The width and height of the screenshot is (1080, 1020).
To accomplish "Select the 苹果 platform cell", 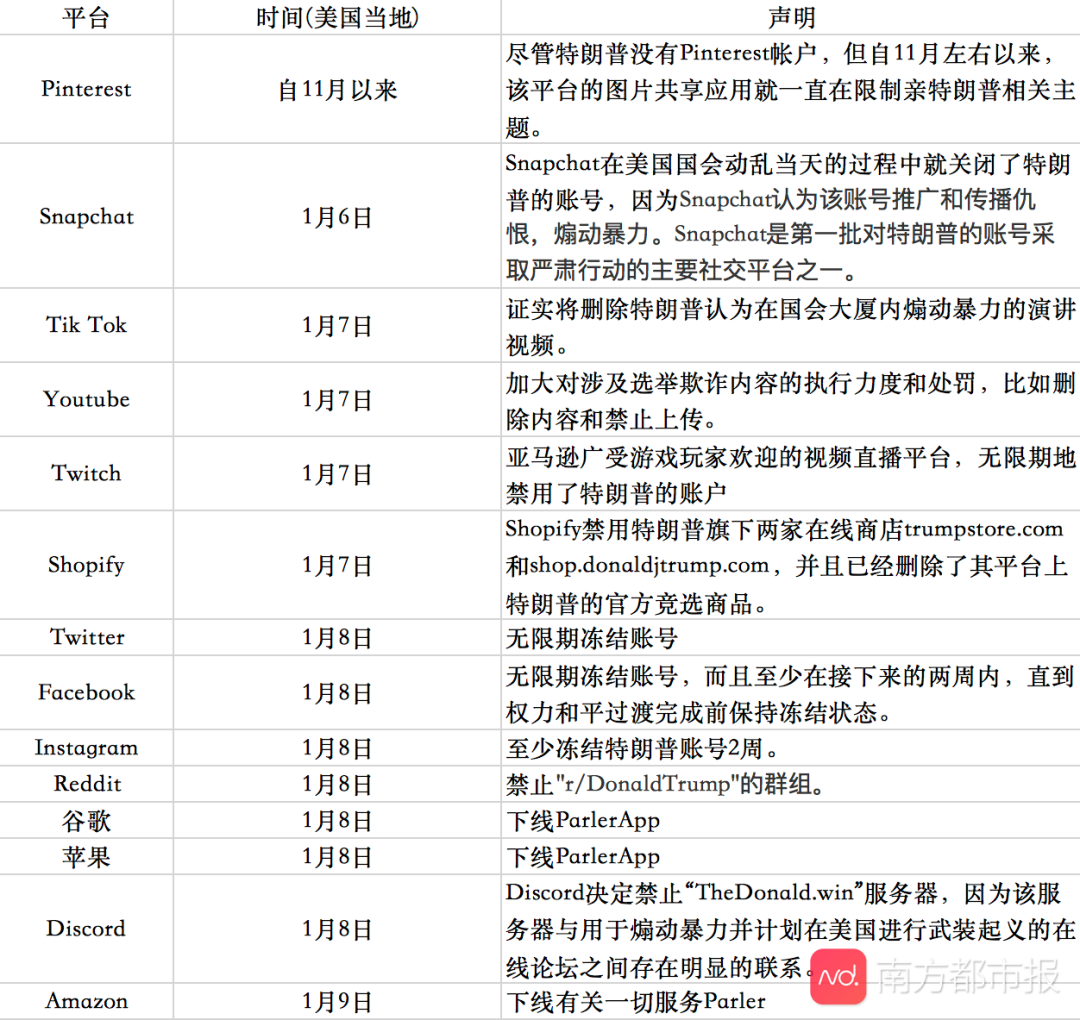I will pos(86,857).
